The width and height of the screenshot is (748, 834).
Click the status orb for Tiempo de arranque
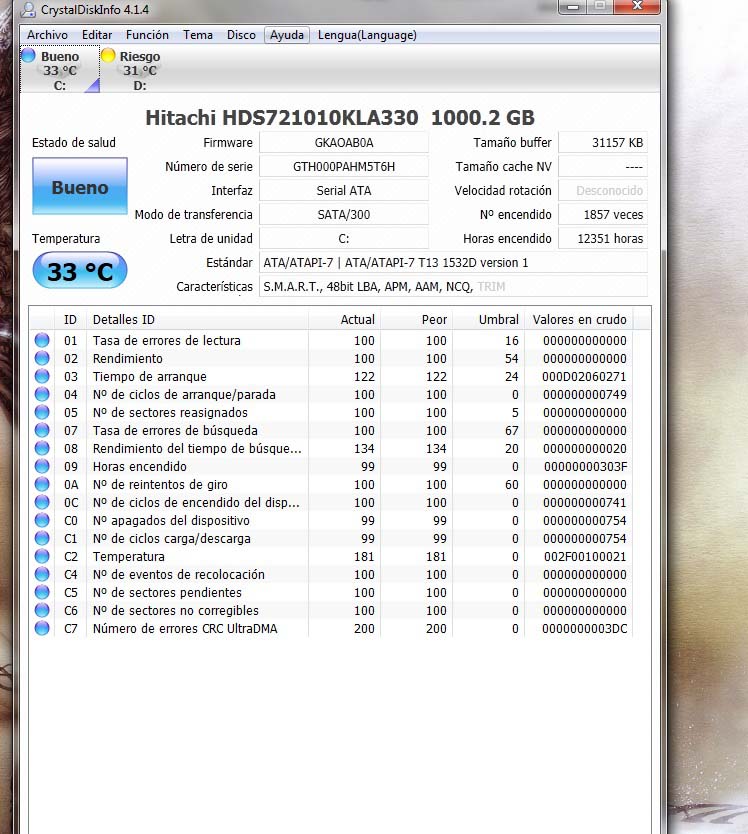pos(42,376)
